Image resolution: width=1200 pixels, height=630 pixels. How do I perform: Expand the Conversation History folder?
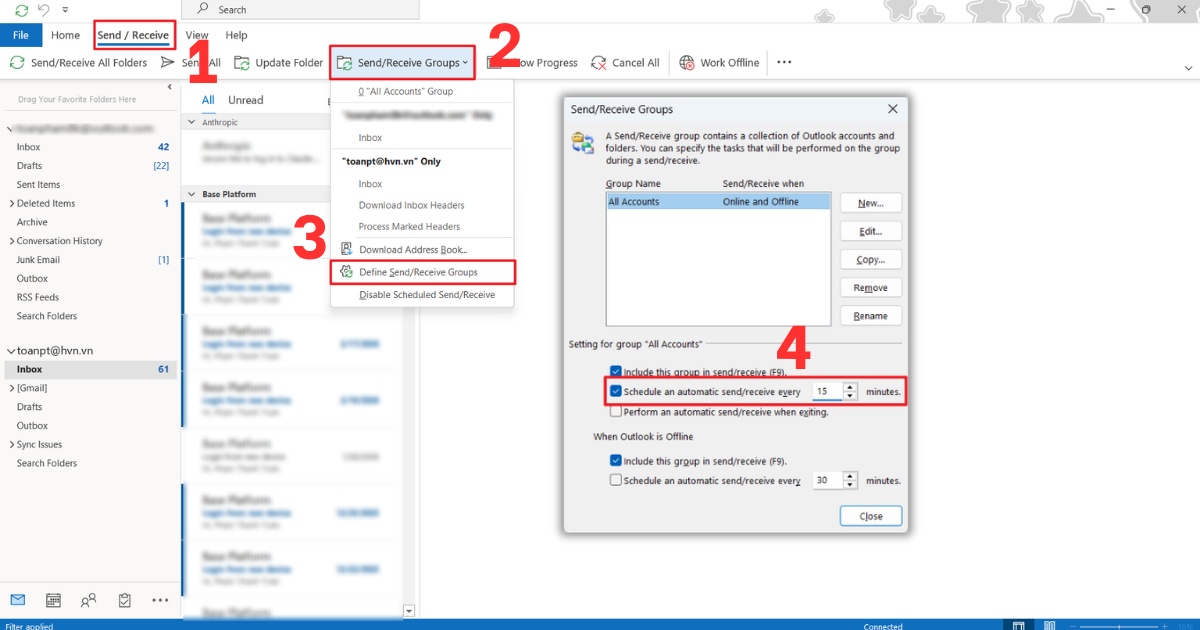(11, 241)
